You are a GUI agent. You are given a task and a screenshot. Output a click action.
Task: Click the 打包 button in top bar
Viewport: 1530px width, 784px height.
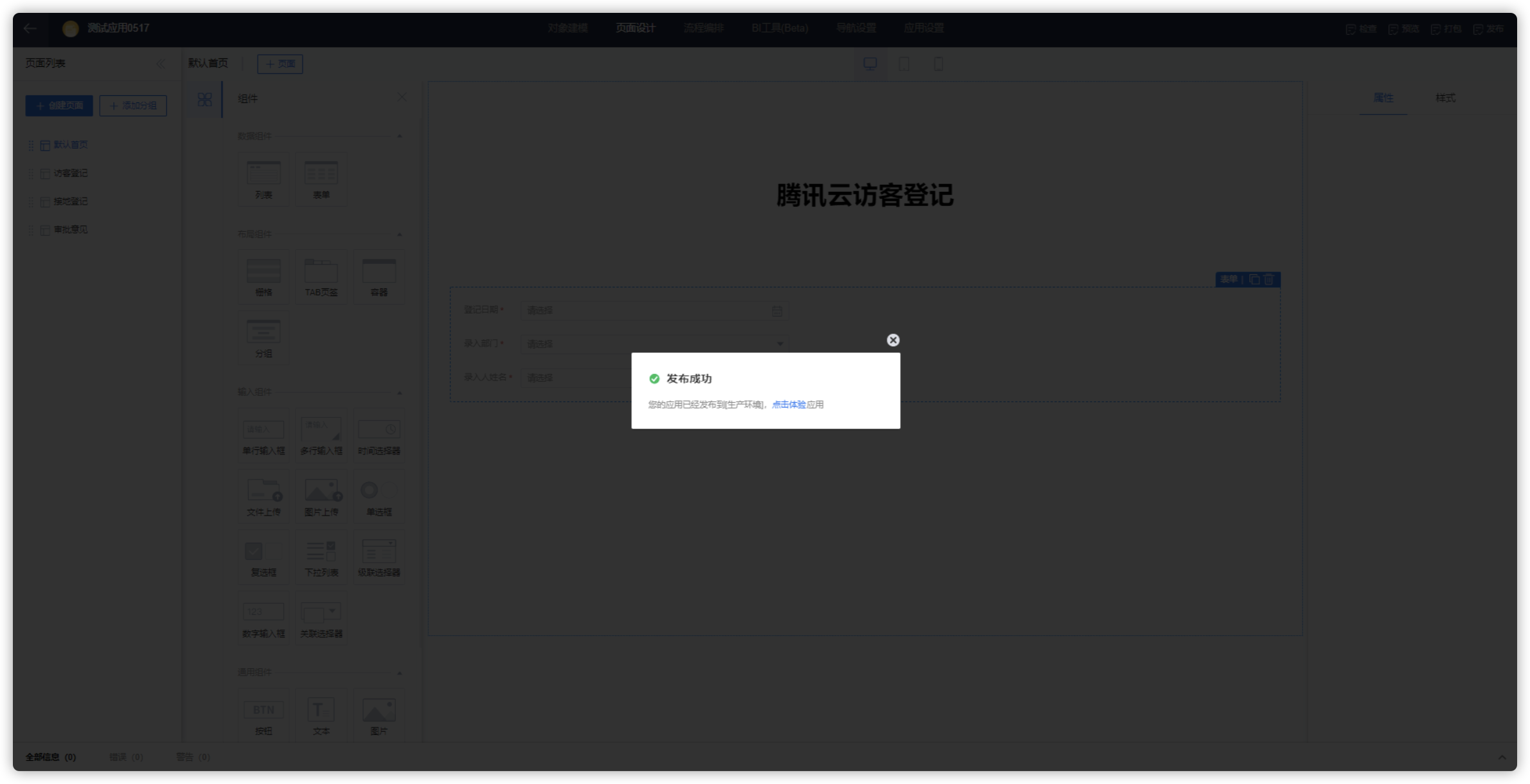point(1446,29)
